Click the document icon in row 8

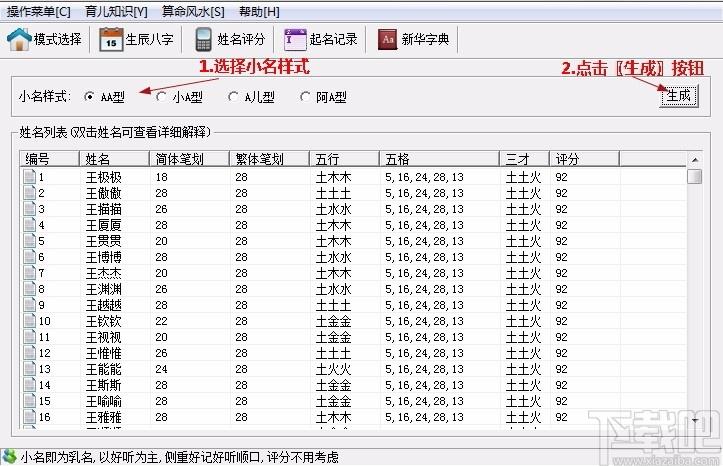tap(30, 289)
